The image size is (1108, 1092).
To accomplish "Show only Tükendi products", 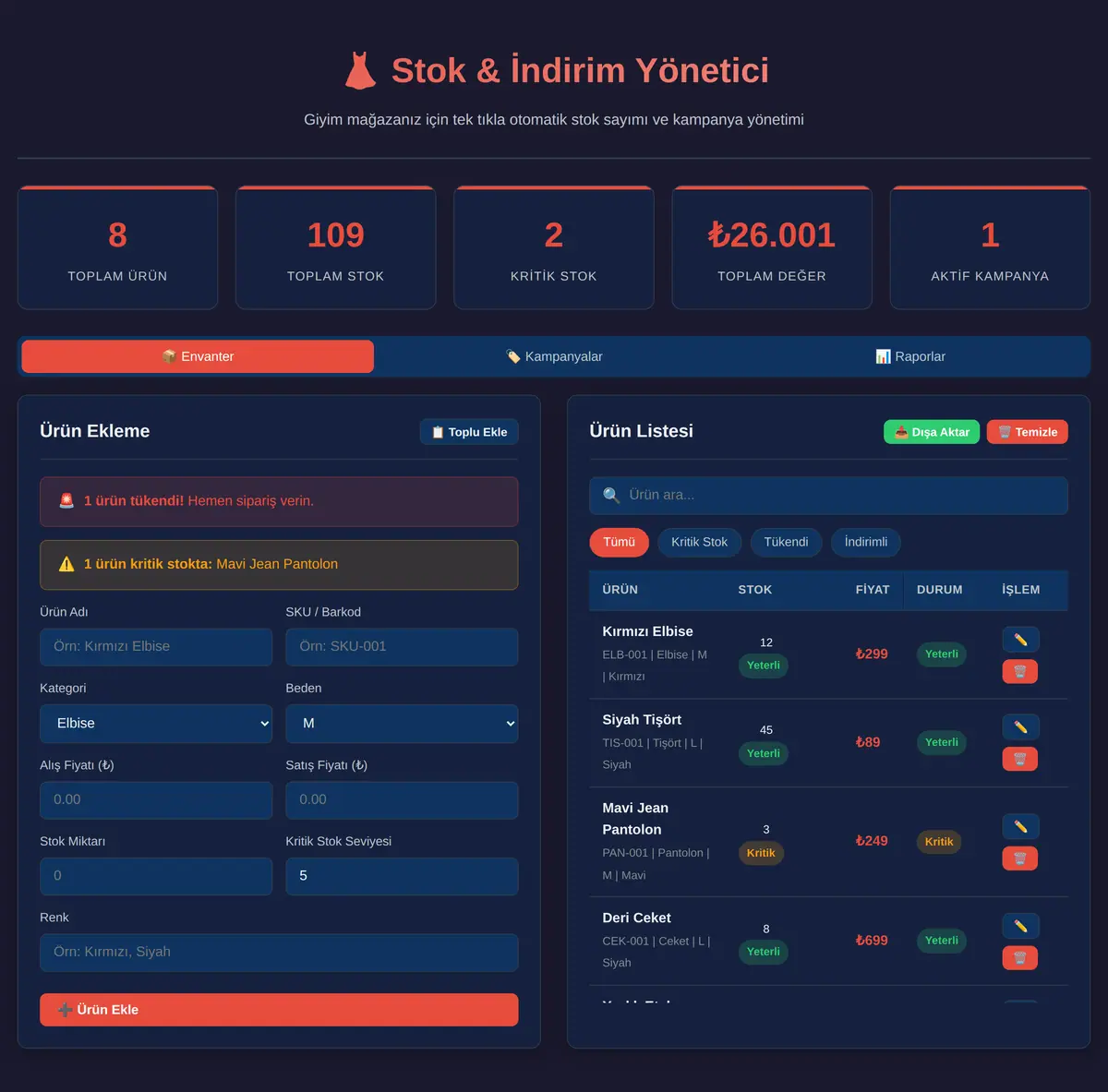I will point(786,542).
